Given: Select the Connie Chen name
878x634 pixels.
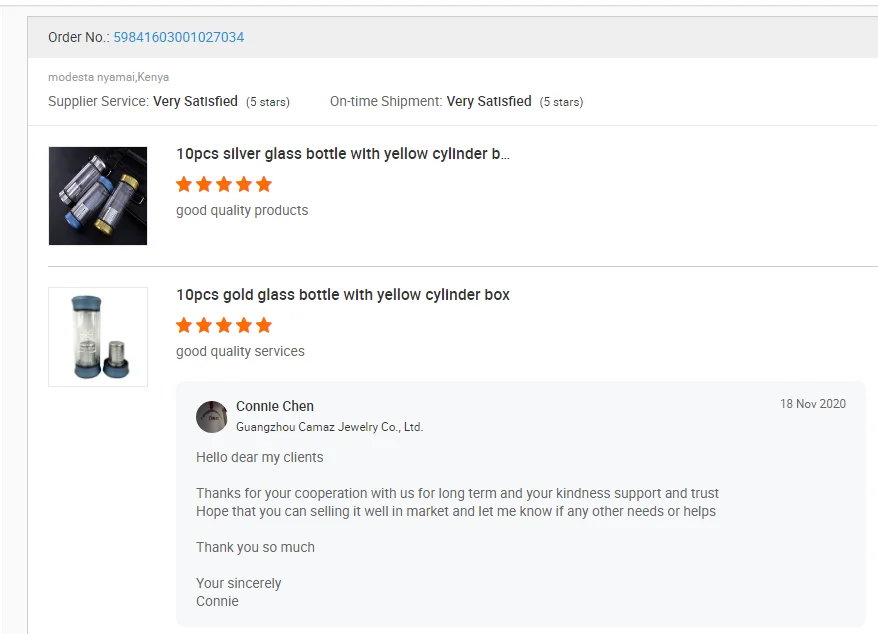Looking at the screenshot, I should [275, 406].
